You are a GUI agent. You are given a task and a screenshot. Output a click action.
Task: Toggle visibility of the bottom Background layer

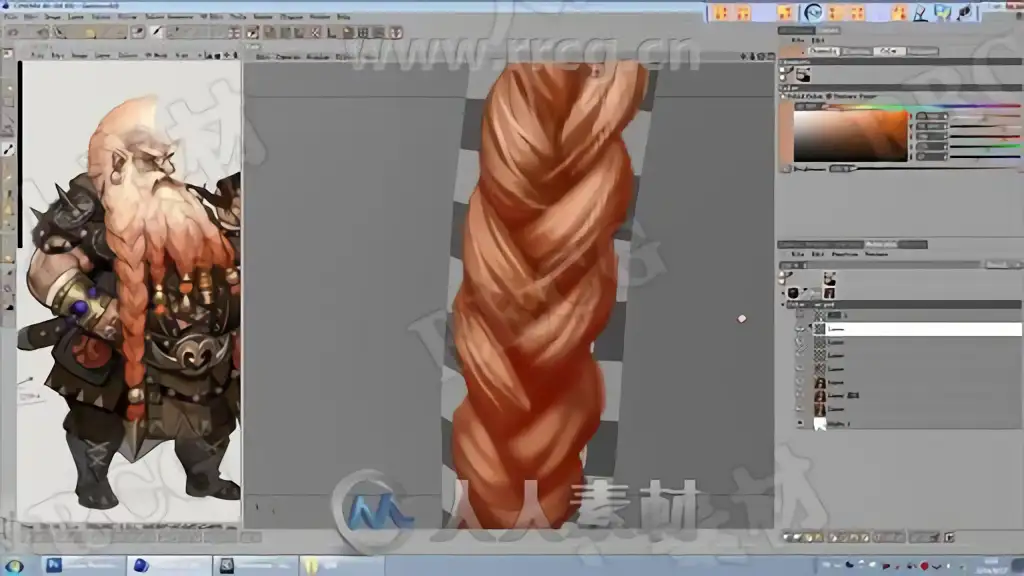[800, 423]
